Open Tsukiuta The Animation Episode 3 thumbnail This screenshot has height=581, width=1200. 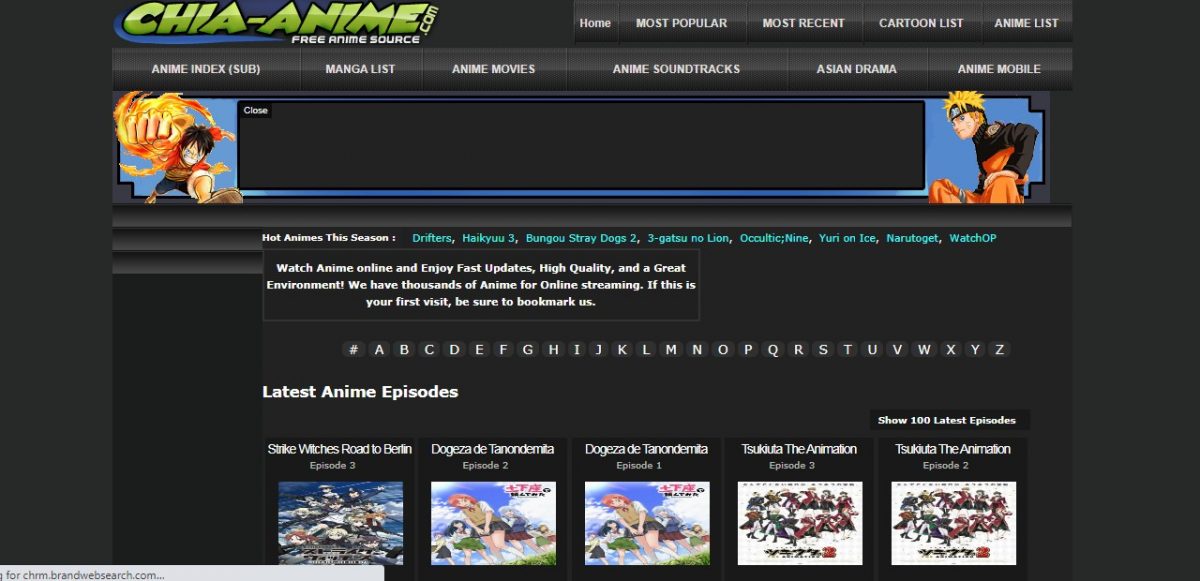(800, 523)
